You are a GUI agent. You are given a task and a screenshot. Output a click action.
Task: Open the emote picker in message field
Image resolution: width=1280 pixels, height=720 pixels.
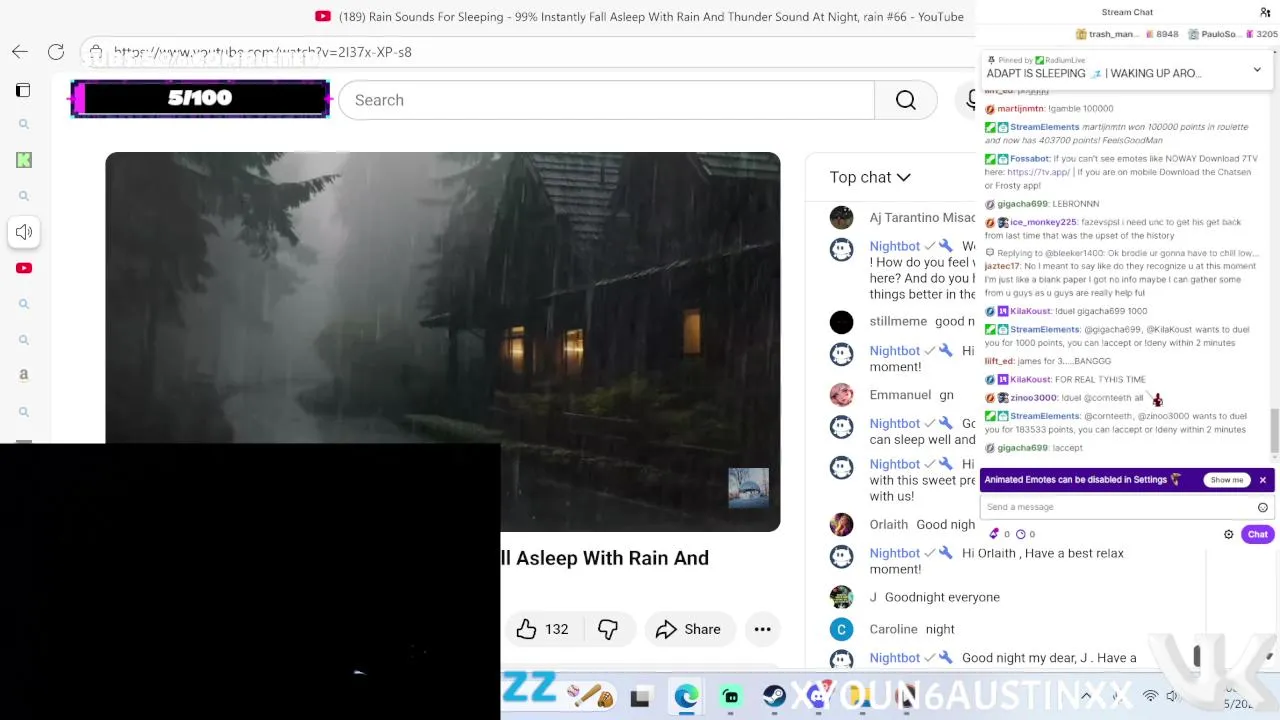(x=1263, y=507)
